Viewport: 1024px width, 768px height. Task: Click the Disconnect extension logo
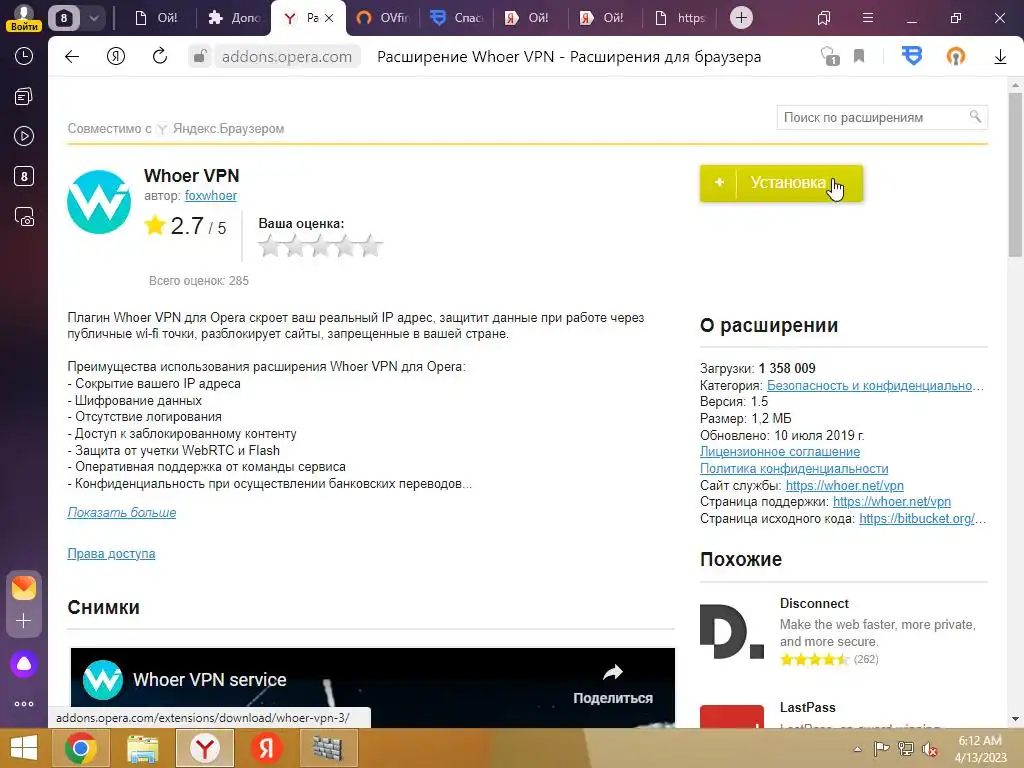(x=731, y=630)
